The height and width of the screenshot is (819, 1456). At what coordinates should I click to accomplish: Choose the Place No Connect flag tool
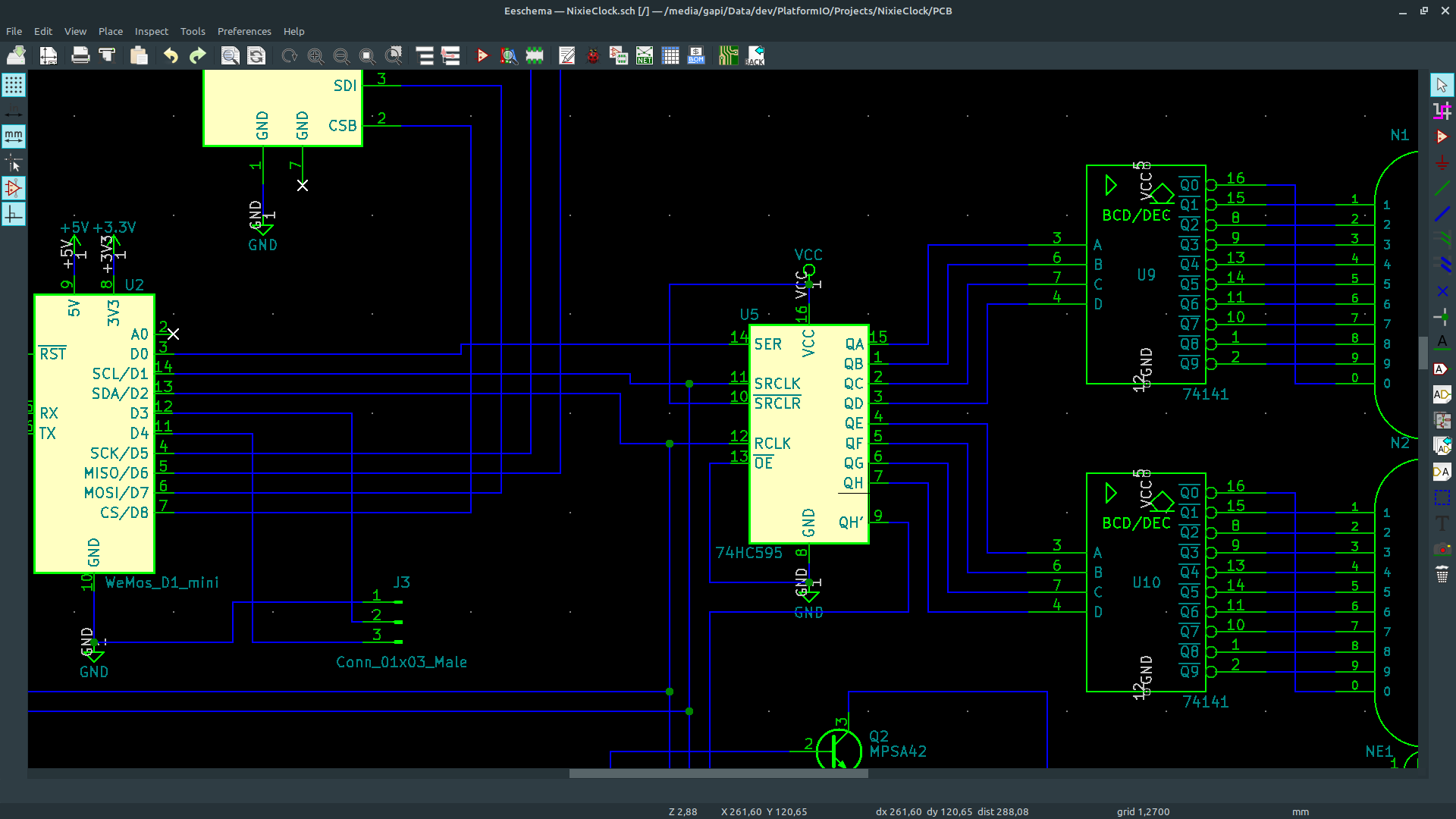[1442, 291]
